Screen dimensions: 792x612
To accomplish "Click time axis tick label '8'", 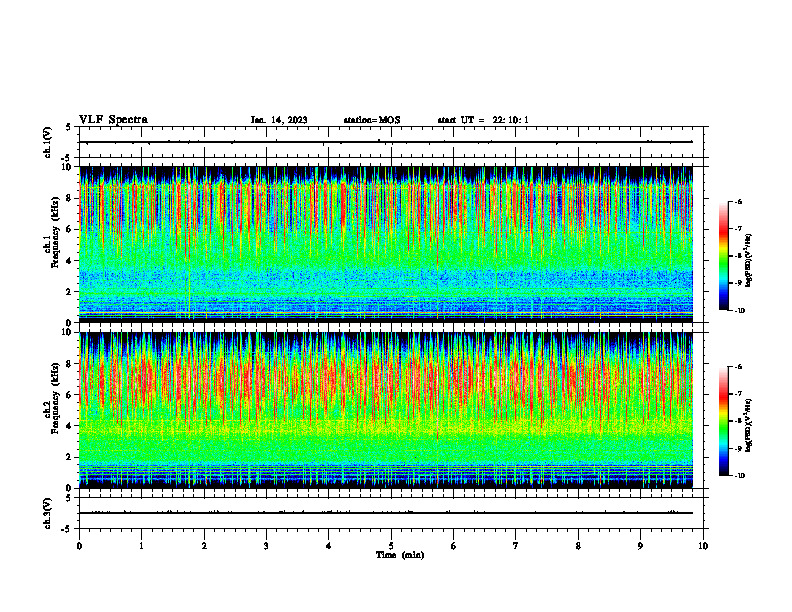I will point(578,546).
